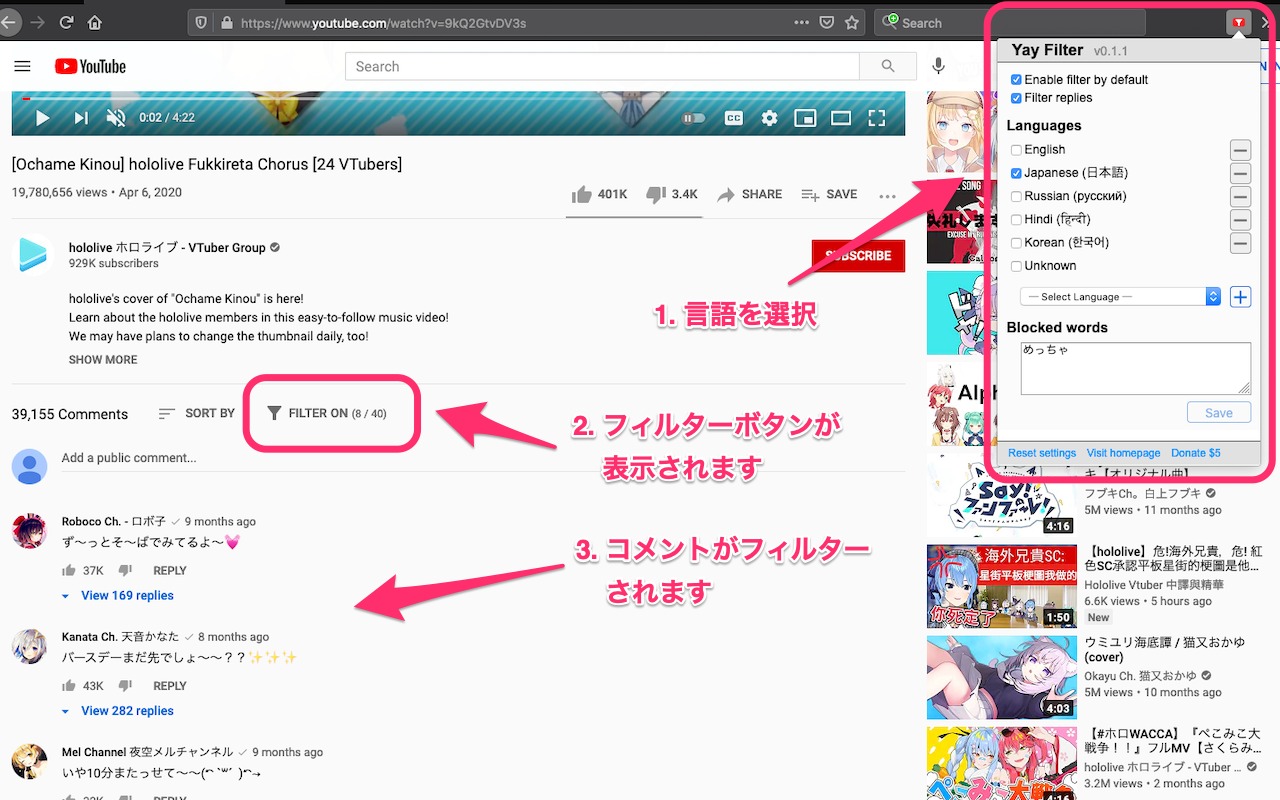Click the Pocket save icon in URL bar
The width and height of the screenshot is (1280, 800).
(827, 22)
